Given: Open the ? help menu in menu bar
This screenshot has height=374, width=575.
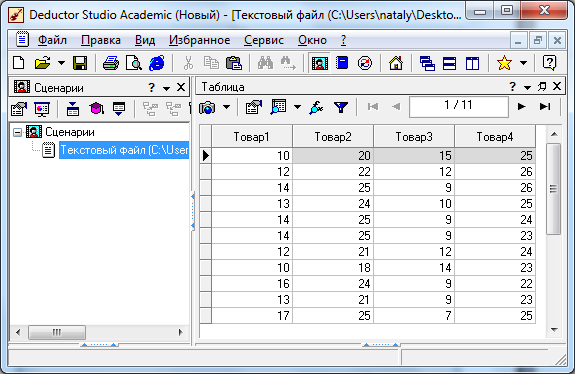Looking at the screenshot, I should coord(343,40).
